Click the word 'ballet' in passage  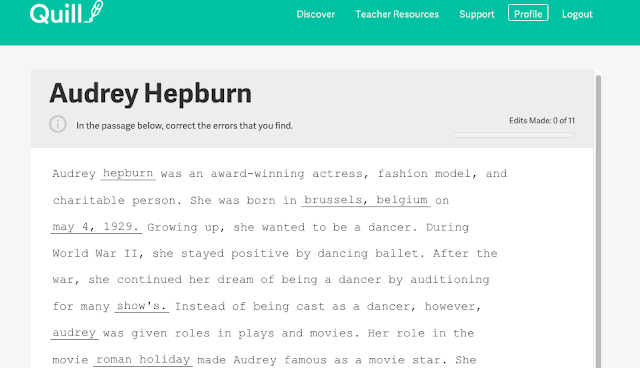(x=396, y=253)
